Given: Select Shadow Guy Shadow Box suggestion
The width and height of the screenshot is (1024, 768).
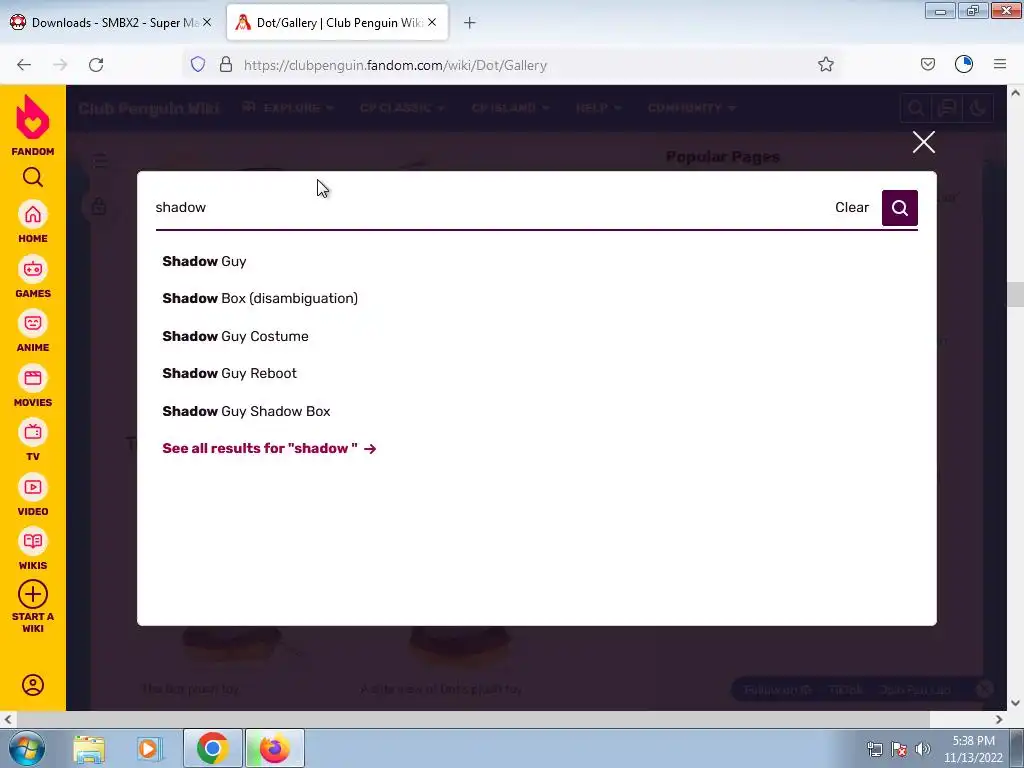Looking at the screenshot, I should tap(246, 411).
